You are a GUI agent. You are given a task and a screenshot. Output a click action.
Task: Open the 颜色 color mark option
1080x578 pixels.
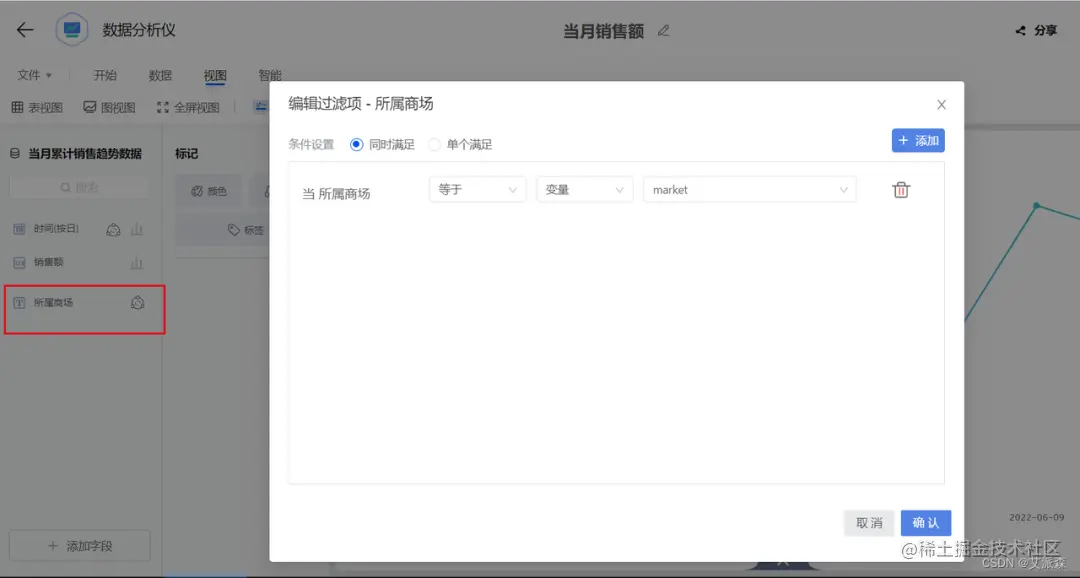[208, 190]
